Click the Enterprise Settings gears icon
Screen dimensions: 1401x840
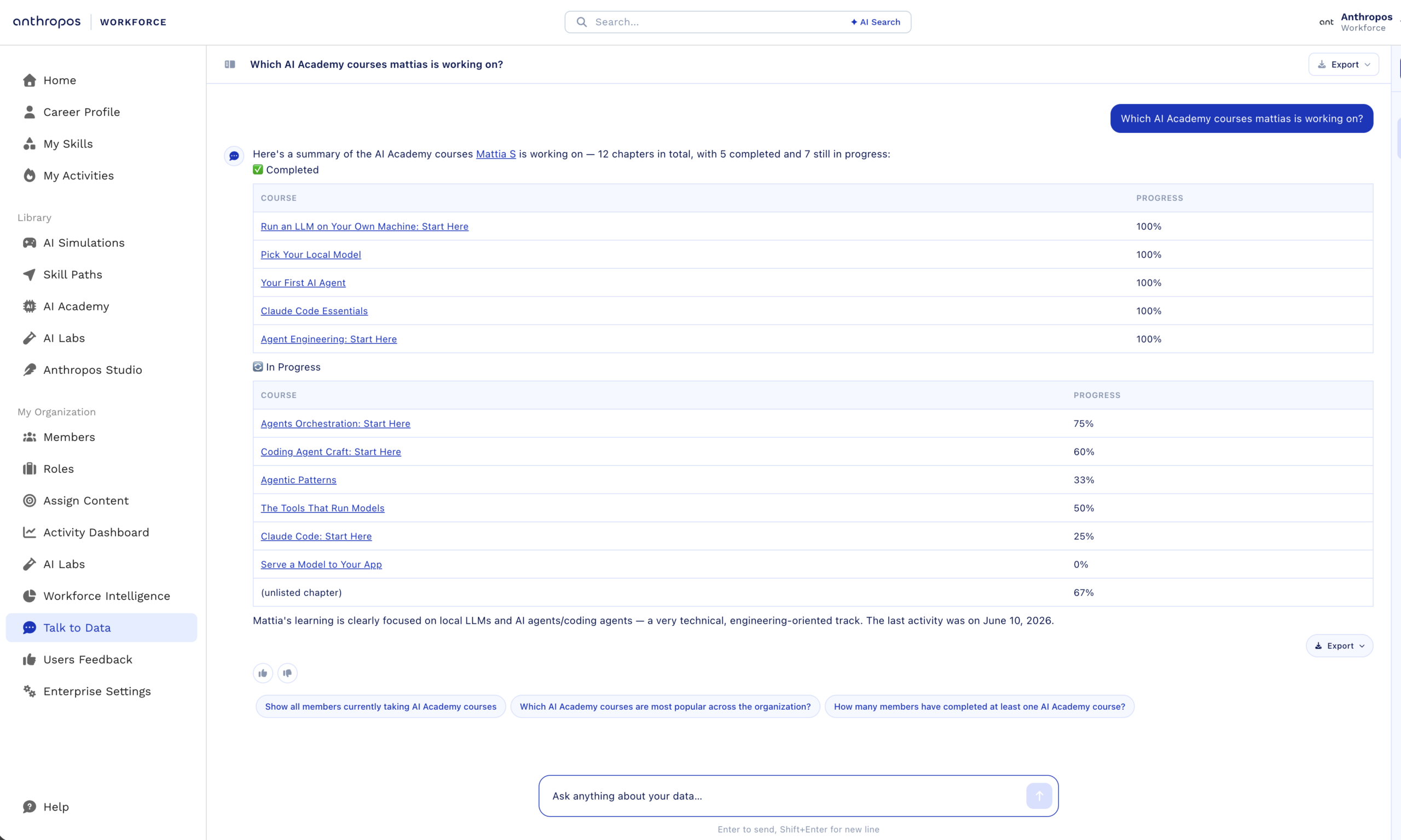[x=30, y=691]
